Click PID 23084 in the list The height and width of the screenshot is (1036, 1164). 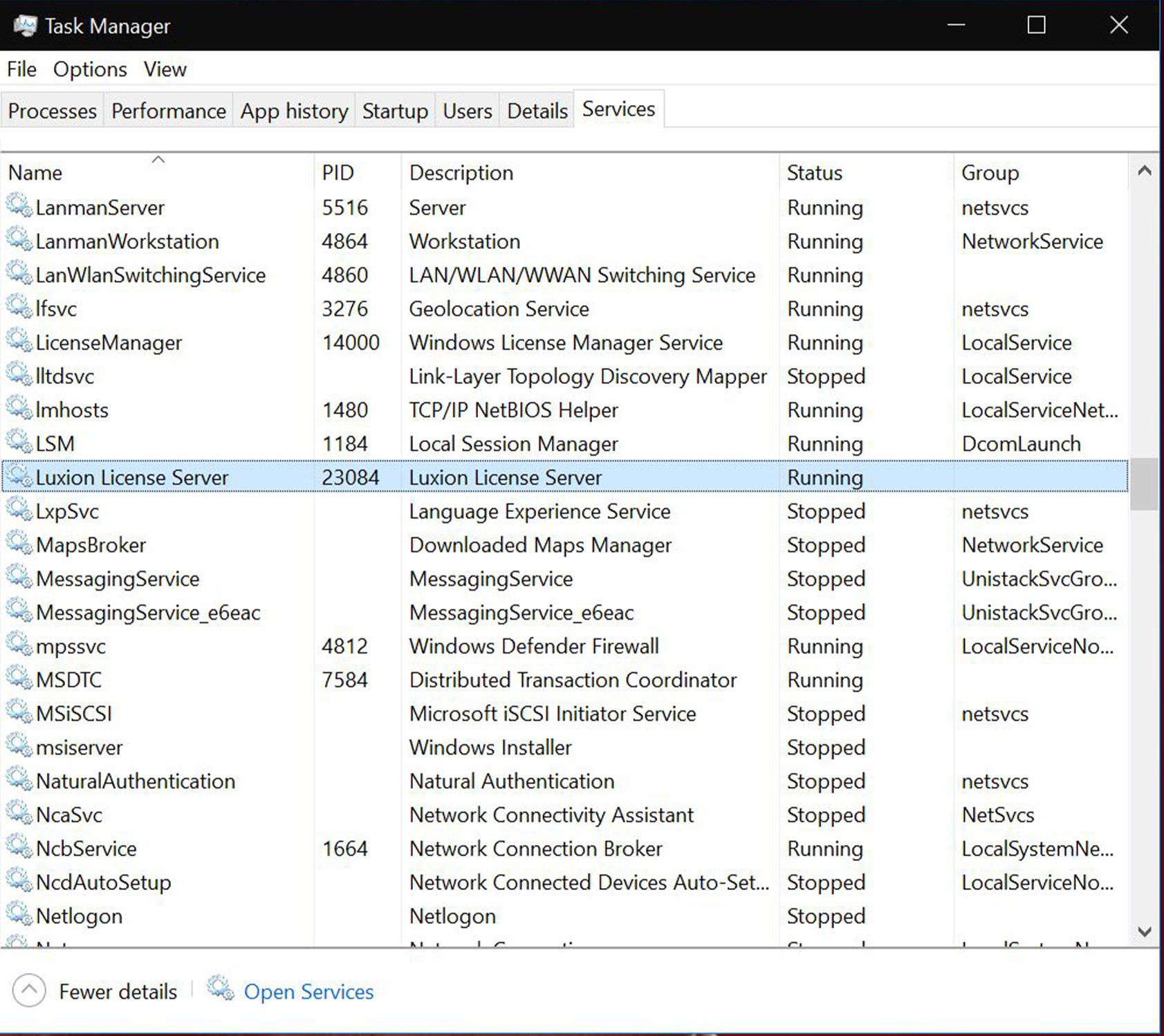(x=351, y=477)
